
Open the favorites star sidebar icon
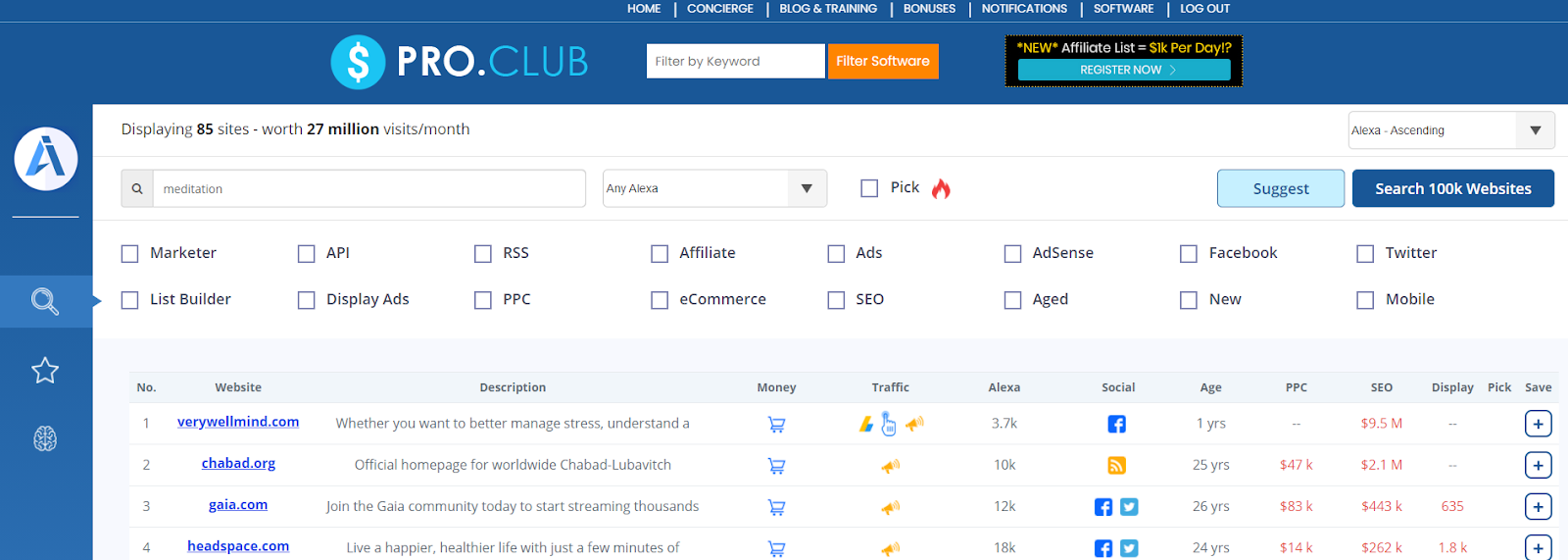(x=45, y=370)
